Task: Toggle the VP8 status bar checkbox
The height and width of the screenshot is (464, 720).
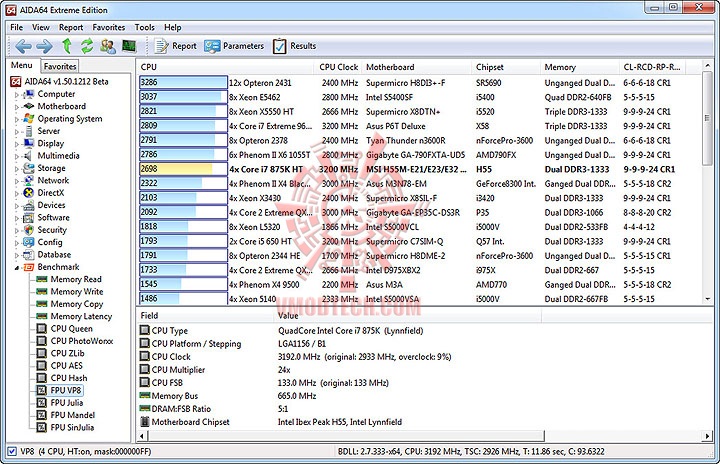Action: (x=12, y=452)
